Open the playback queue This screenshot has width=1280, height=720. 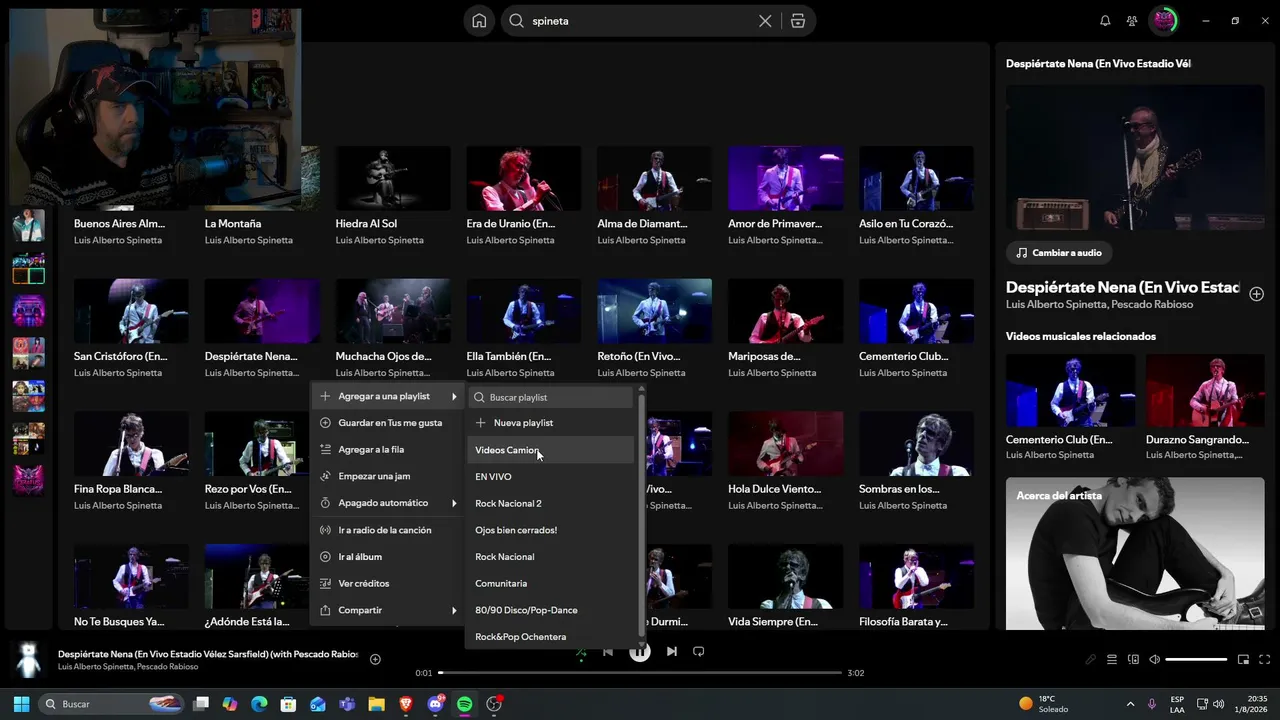click(1112, 660)
